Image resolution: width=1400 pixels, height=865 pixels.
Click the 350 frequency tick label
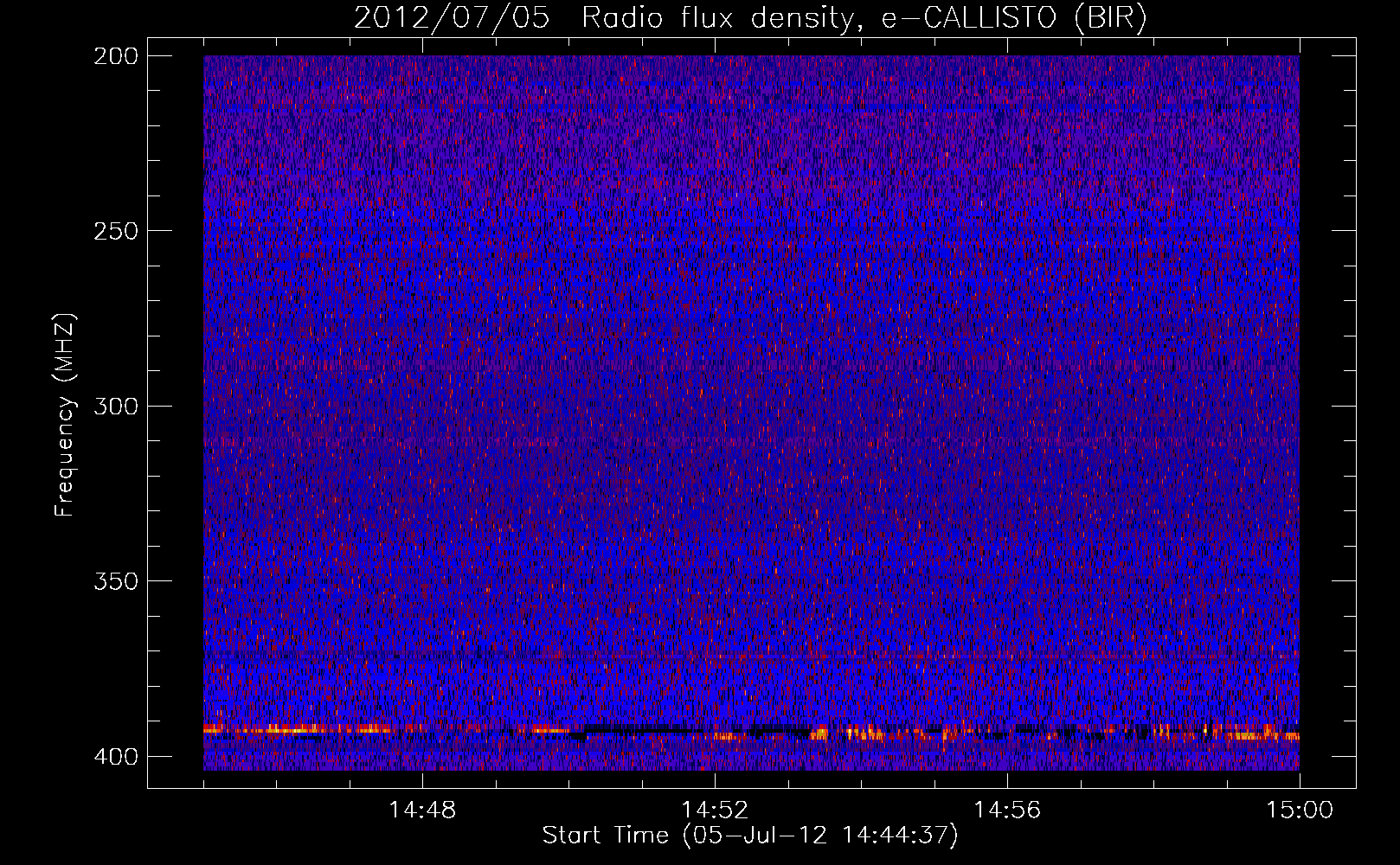[115, 581]
